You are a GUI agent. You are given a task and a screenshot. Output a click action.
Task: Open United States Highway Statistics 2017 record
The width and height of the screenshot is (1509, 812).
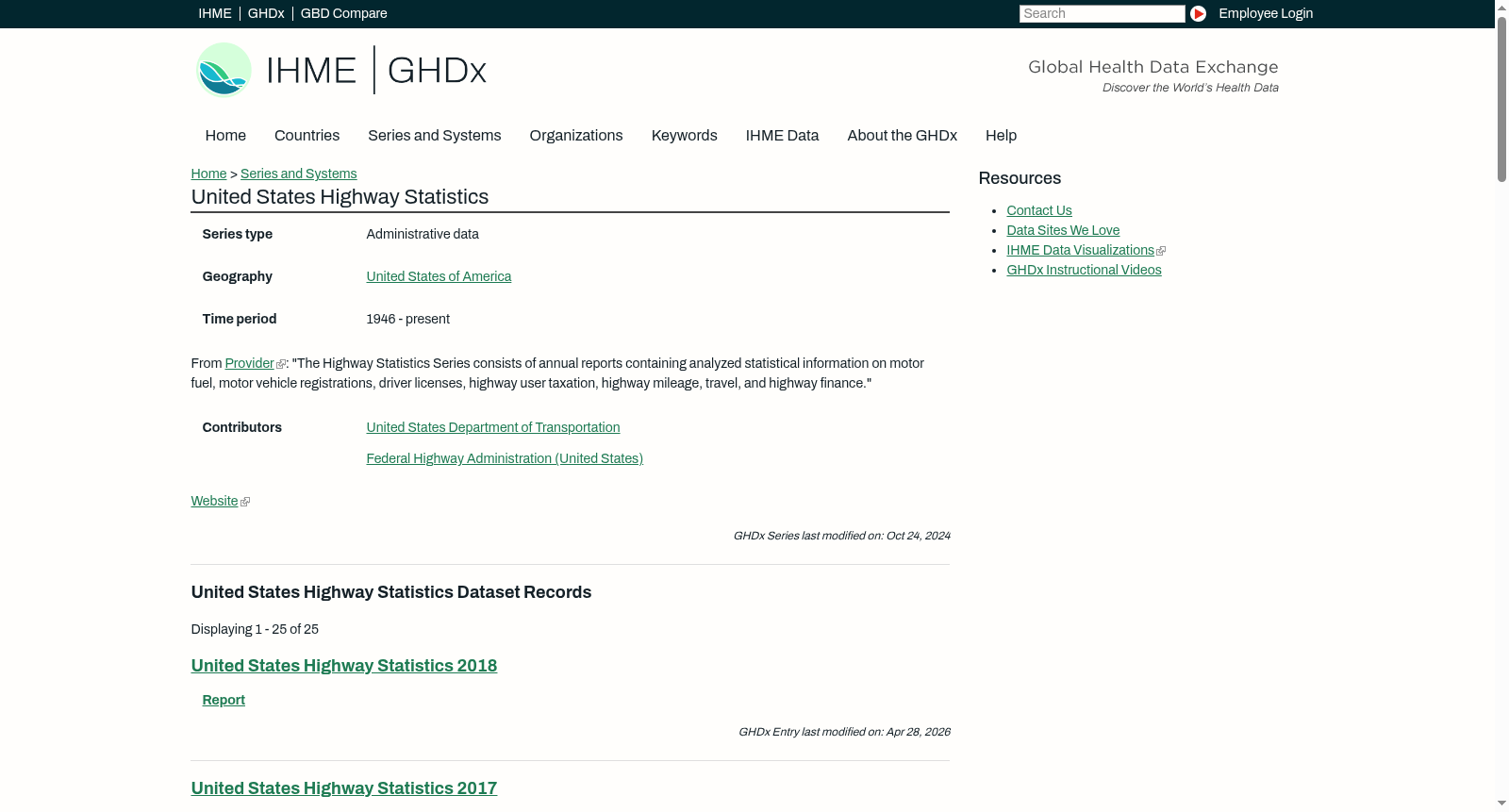coord(343,788)
